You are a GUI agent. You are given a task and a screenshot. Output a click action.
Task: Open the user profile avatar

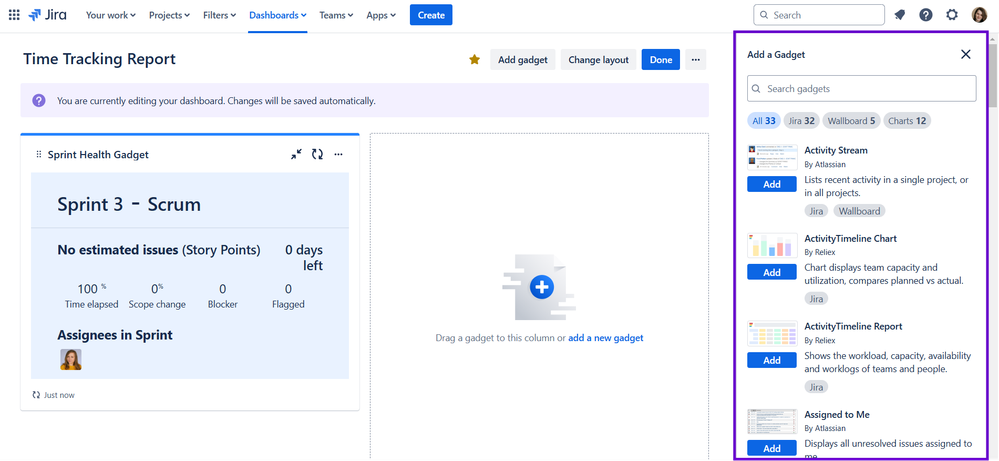click(x=979, y=15)
